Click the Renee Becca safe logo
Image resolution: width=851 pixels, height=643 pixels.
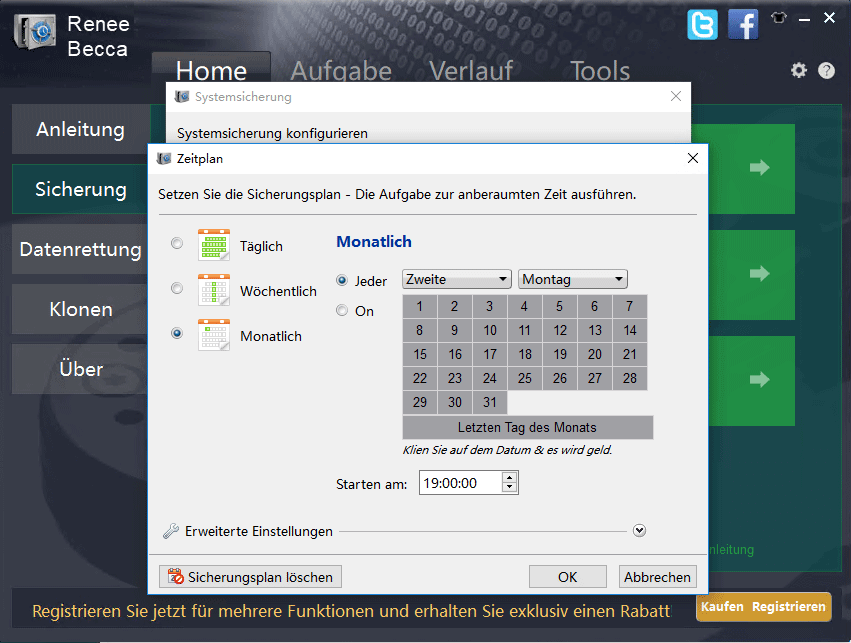tap(35, 32)
